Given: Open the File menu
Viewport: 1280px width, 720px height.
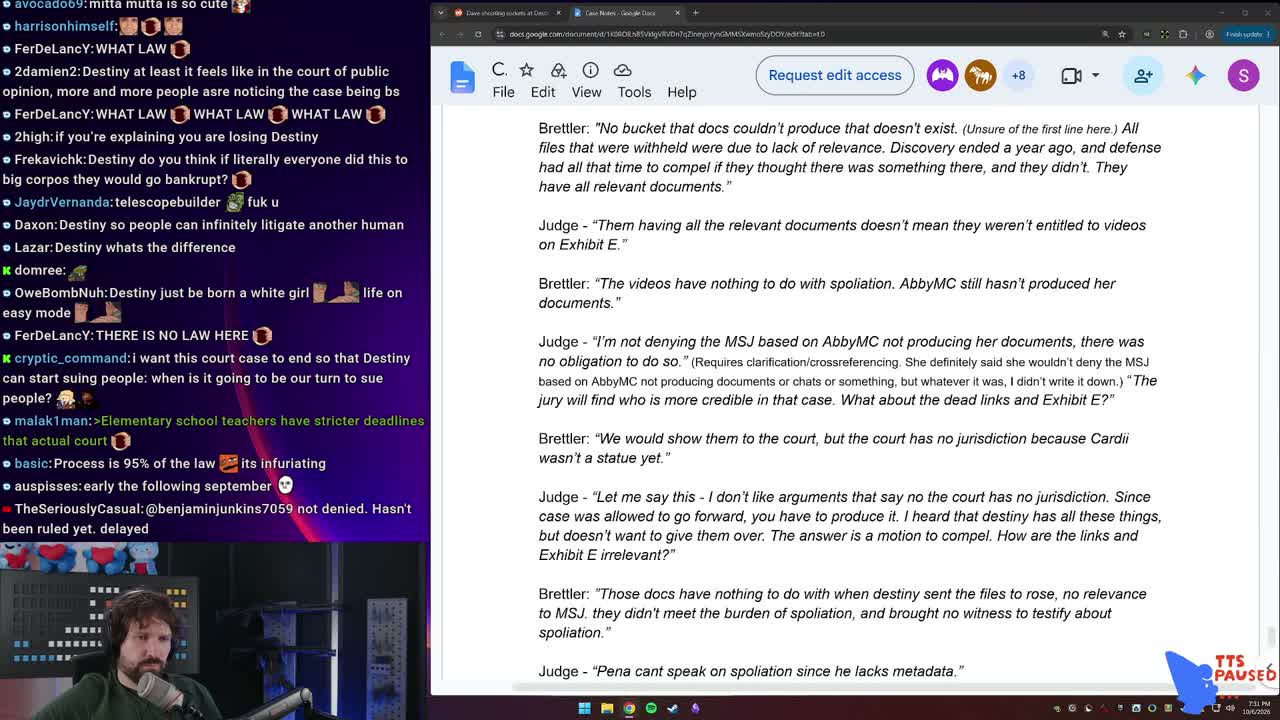Looking at the screenshot, I should (x=503, y=92).
